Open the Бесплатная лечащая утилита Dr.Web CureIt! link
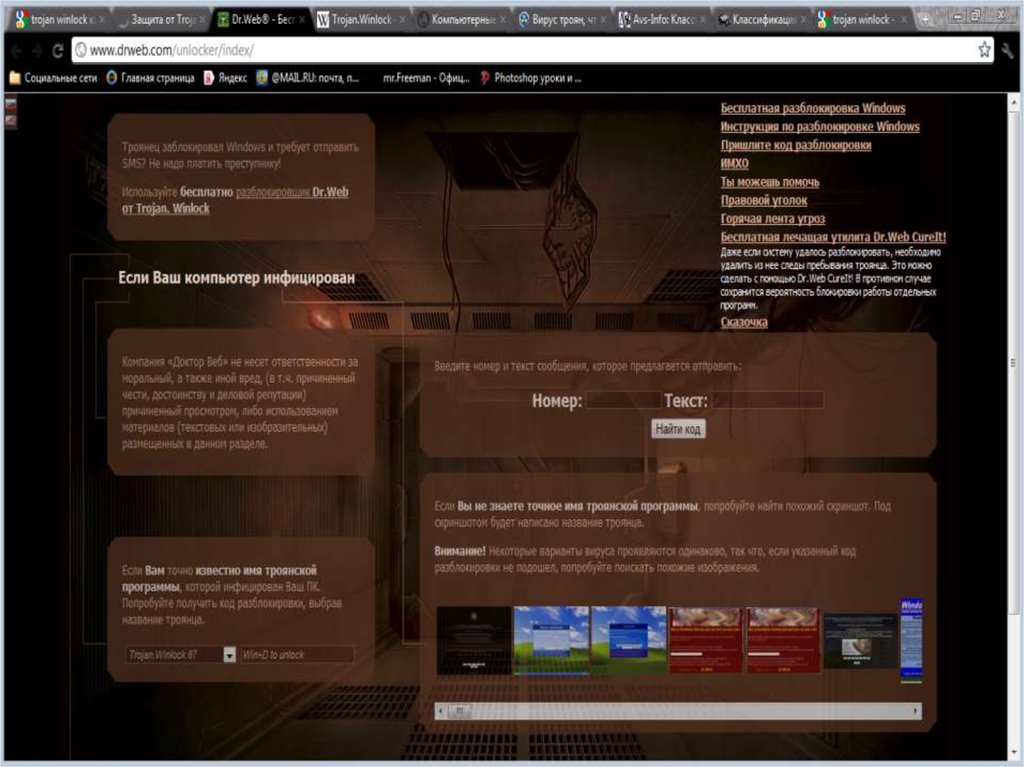 coord(833,237)
